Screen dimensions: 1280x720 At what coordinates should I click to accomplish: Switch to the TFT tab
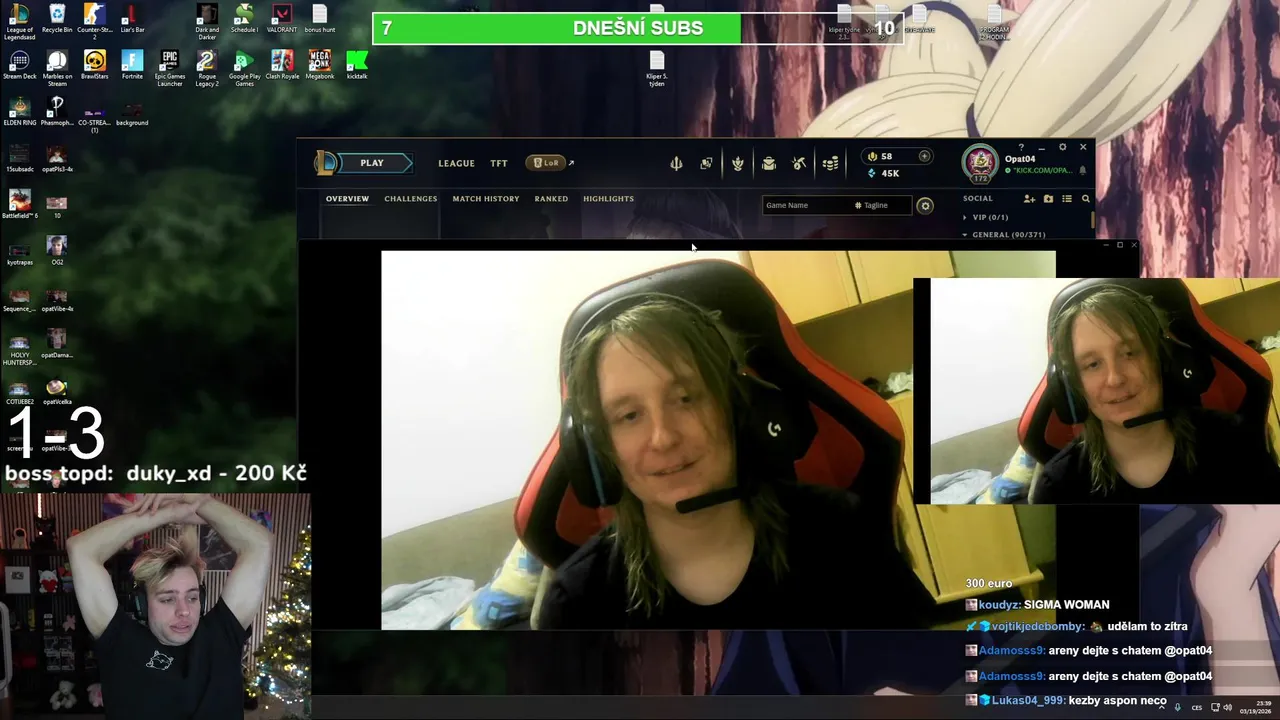coord(499,163)
